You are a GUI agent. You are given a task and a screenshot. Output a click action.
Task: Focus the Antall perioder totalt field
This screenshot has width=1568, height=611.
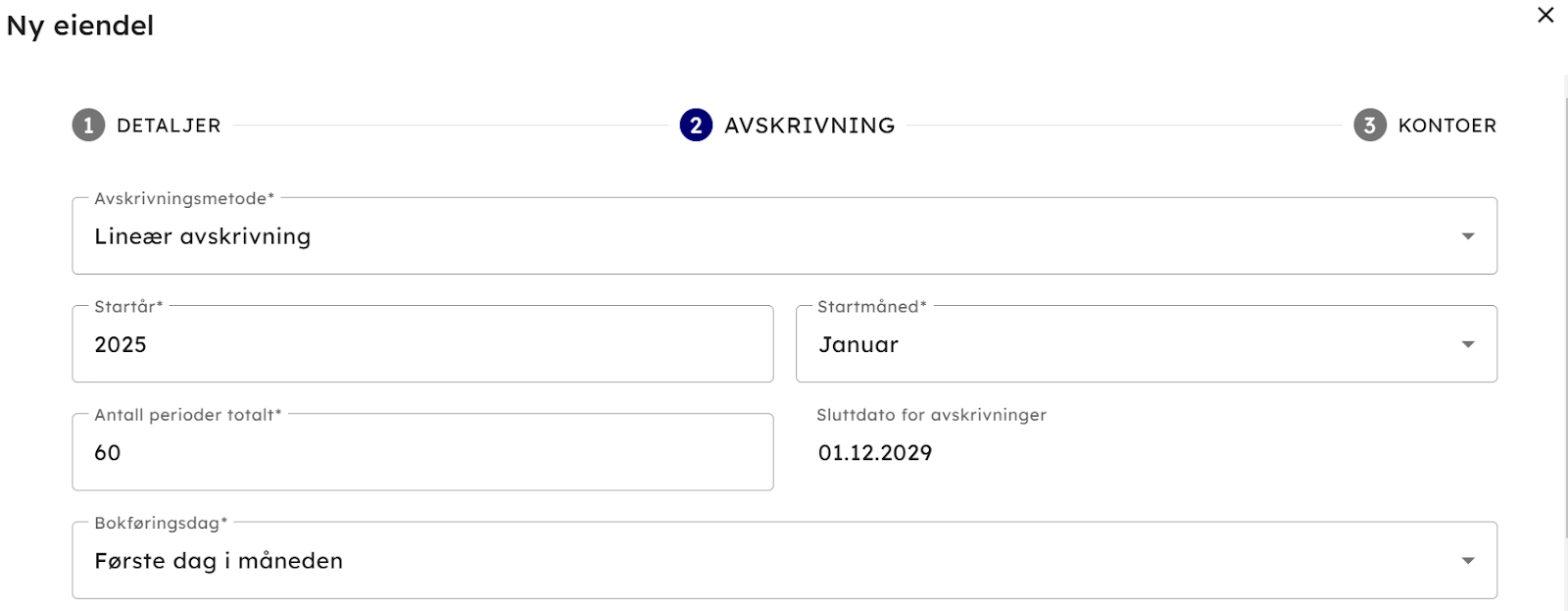tap(421, 452)
